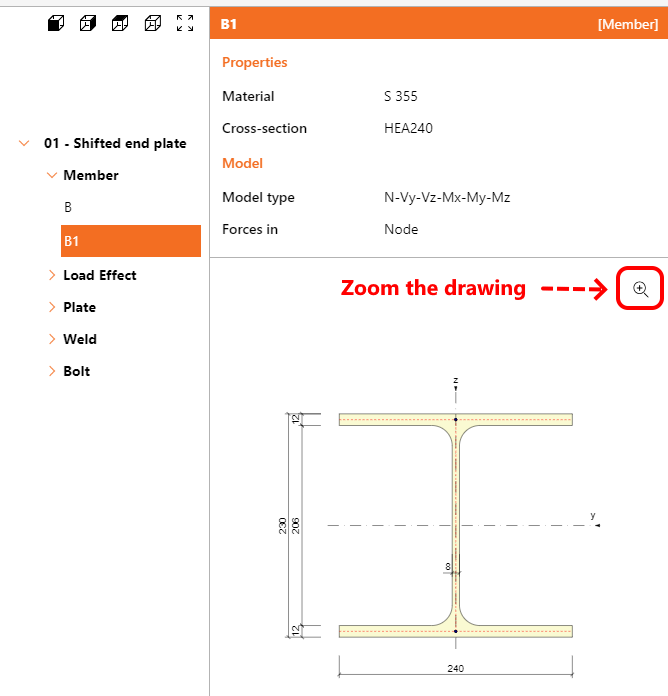668x696 pixels.
Task: Collapse the Member tree group
Action: point(52,175)
